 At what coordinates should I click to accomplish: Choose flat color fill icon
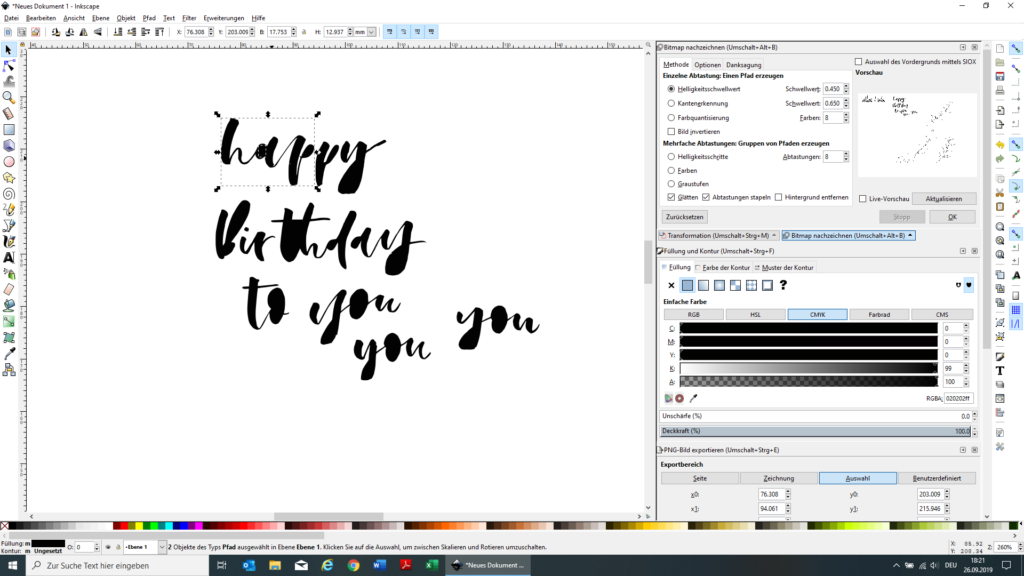tap(688, 286)
